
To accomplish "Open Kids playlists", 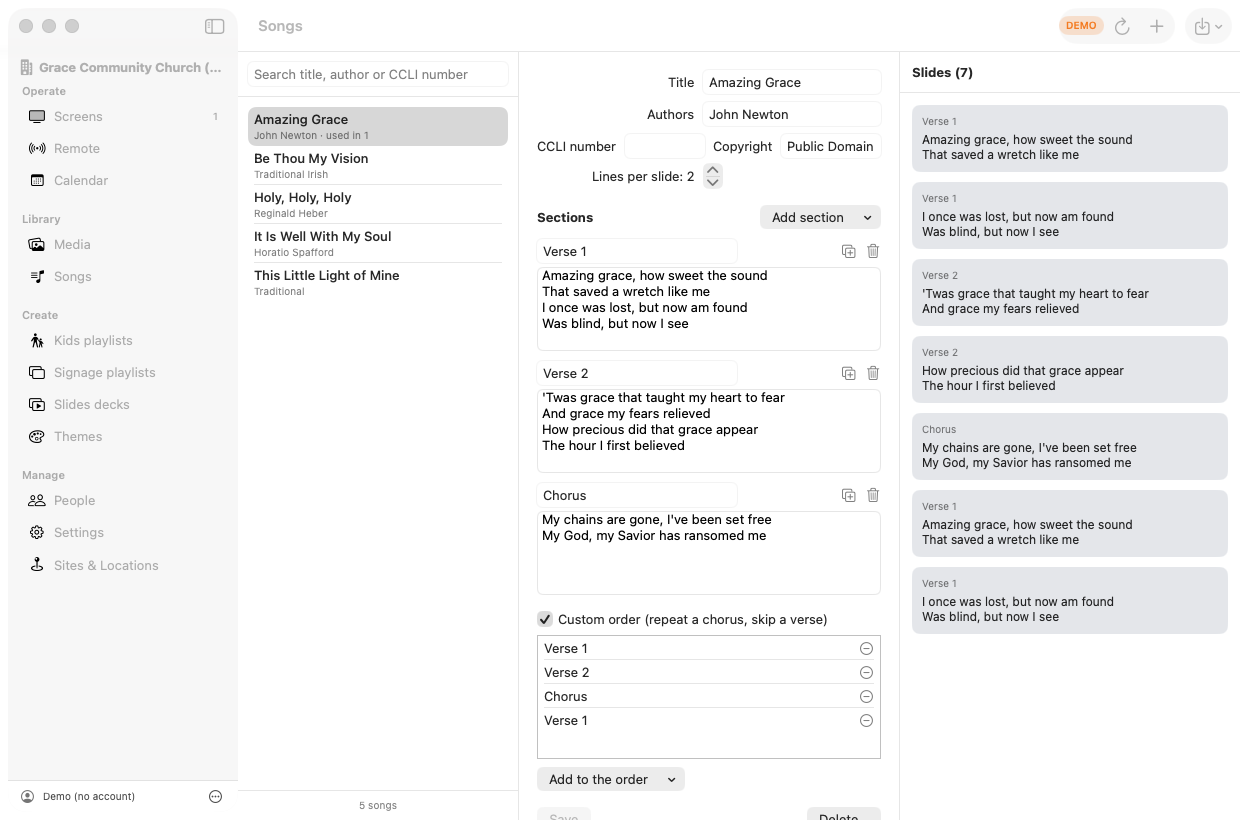I will (x=123, y=340).
